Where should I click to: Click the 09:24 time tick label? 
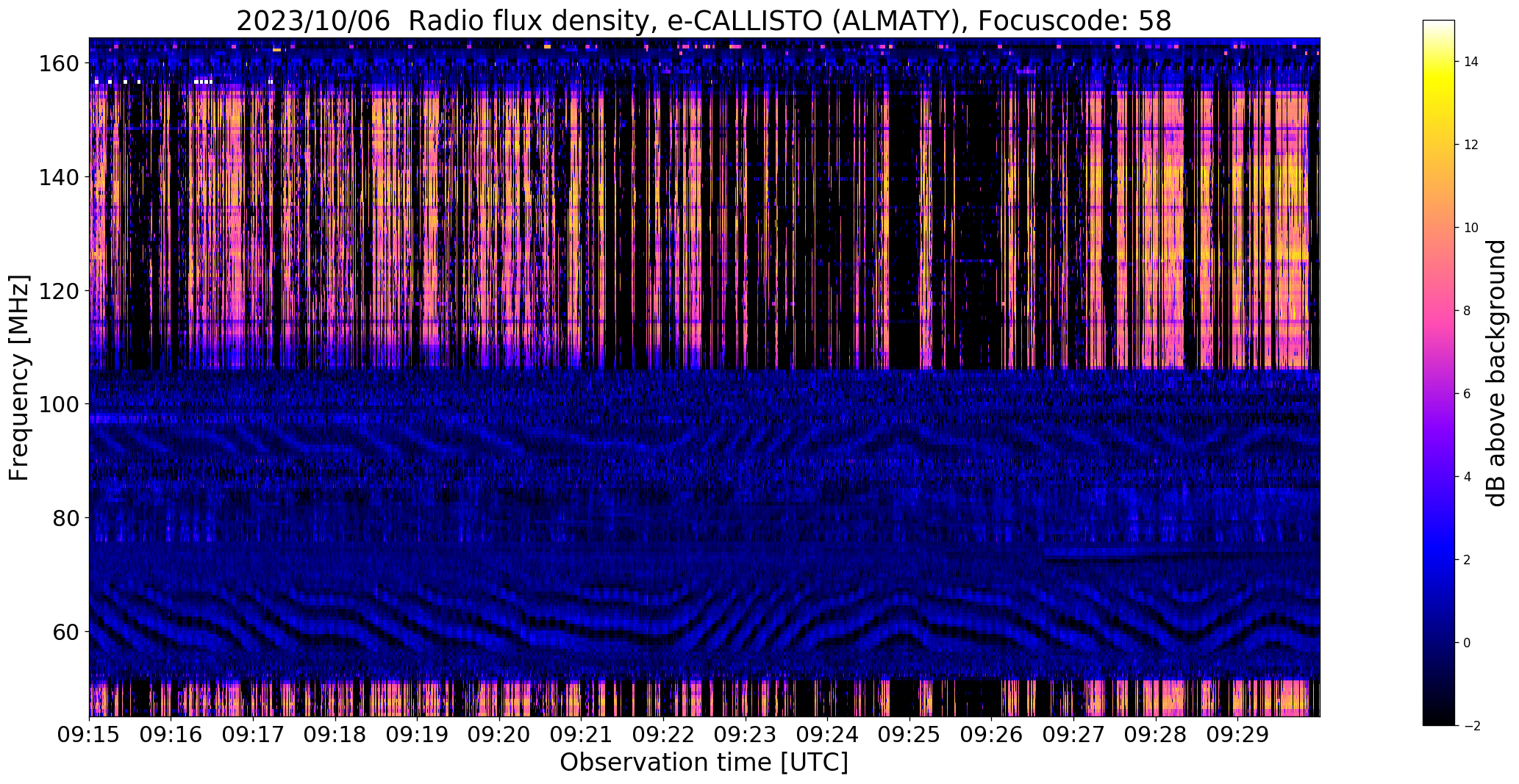click(x=827, y=735)
